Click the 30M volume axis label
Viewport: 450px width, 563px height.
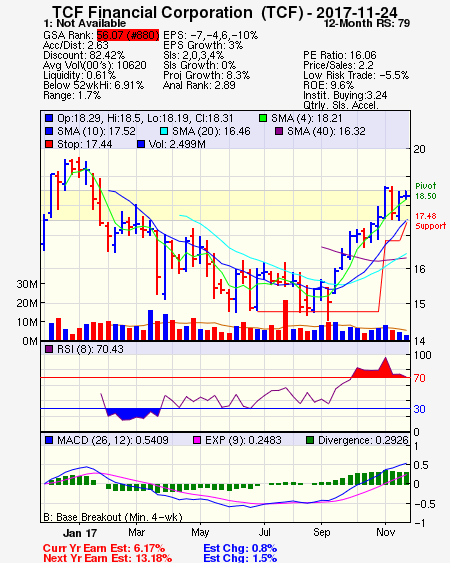coord(27,284)
